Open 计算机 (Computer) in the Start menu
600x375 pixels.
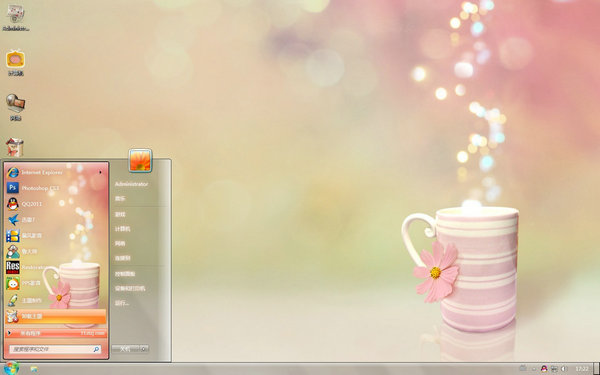pyautogui.click(x=122, y=229)
